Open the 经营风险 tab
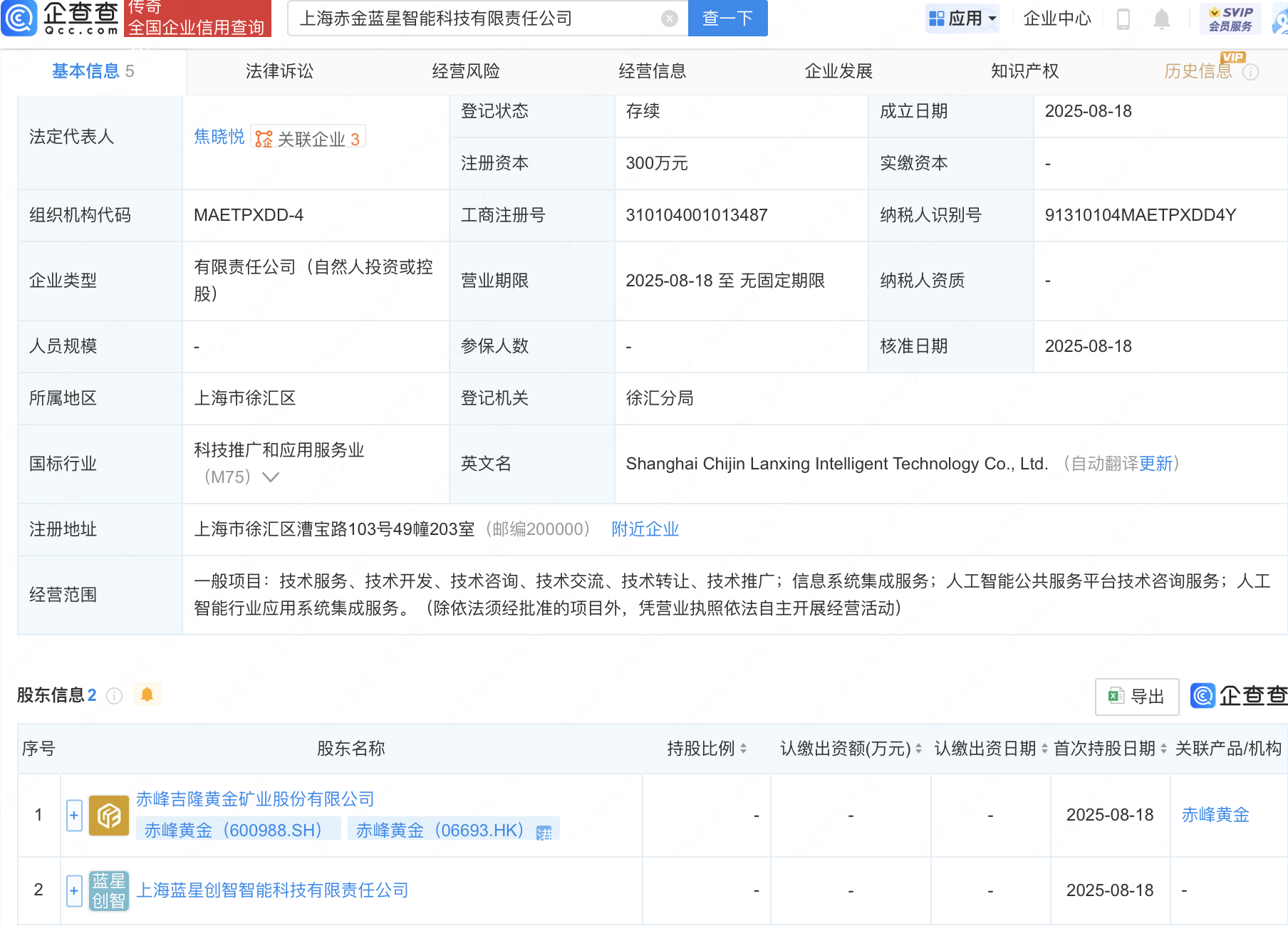1288x926 pixels. coord(466,71)
